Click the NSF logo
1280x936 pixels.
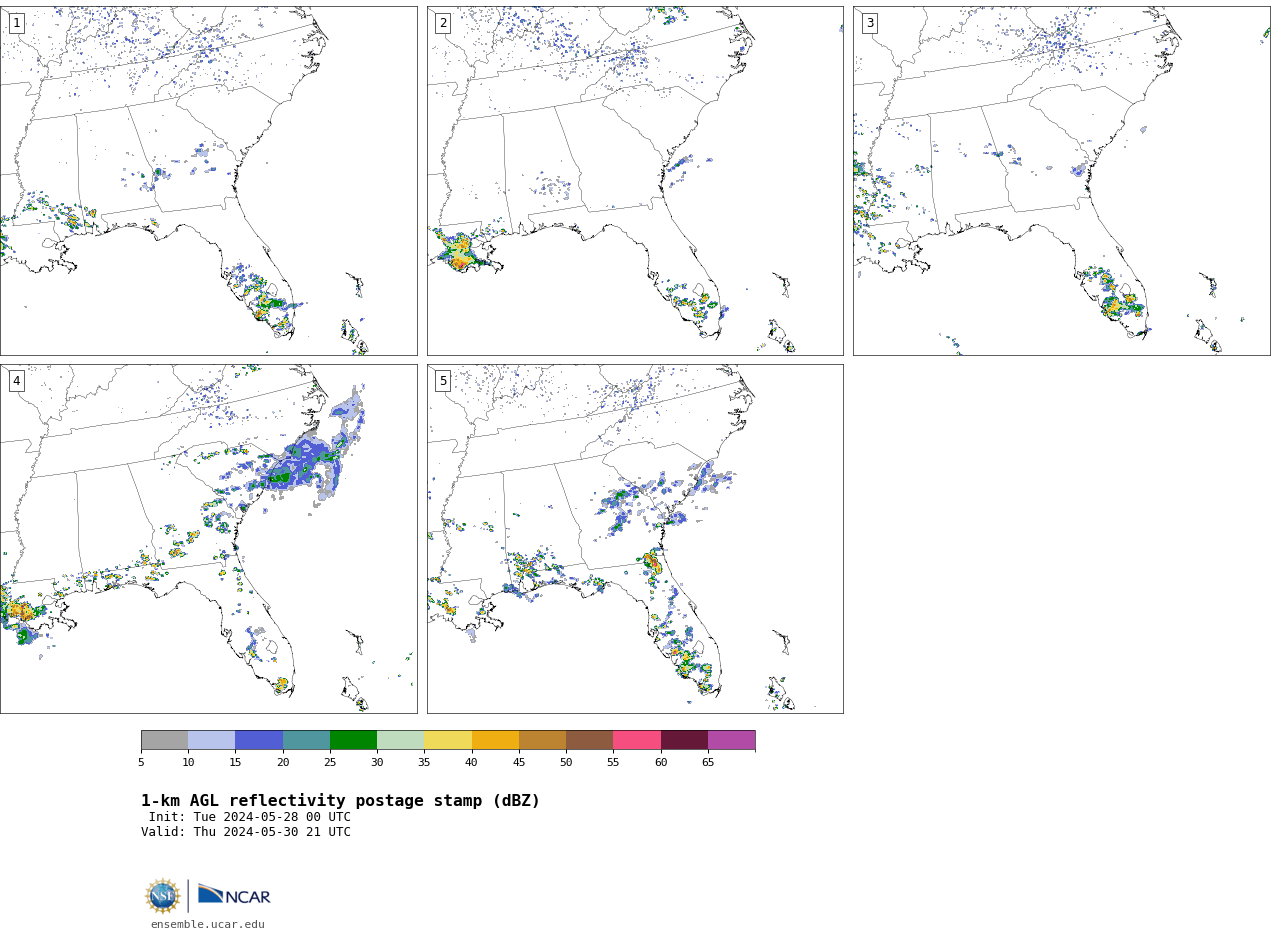tap(163, 896)
